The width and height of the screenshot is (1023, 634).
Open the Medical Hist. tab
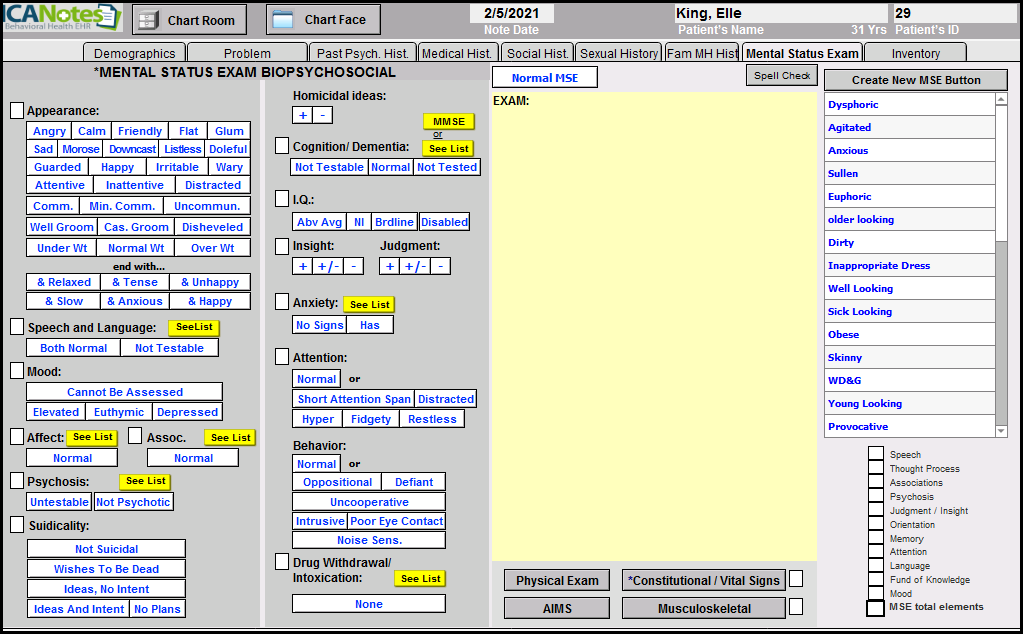tap(457, 54)
